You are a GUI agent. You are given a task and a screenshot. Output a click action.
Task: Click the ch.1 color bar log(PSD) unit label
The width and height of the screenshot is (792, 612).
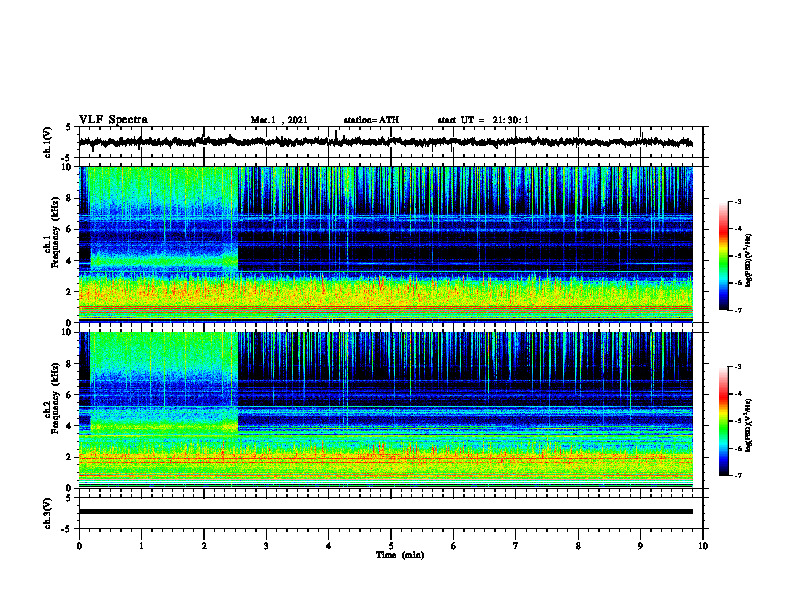[x=749, y=261]
